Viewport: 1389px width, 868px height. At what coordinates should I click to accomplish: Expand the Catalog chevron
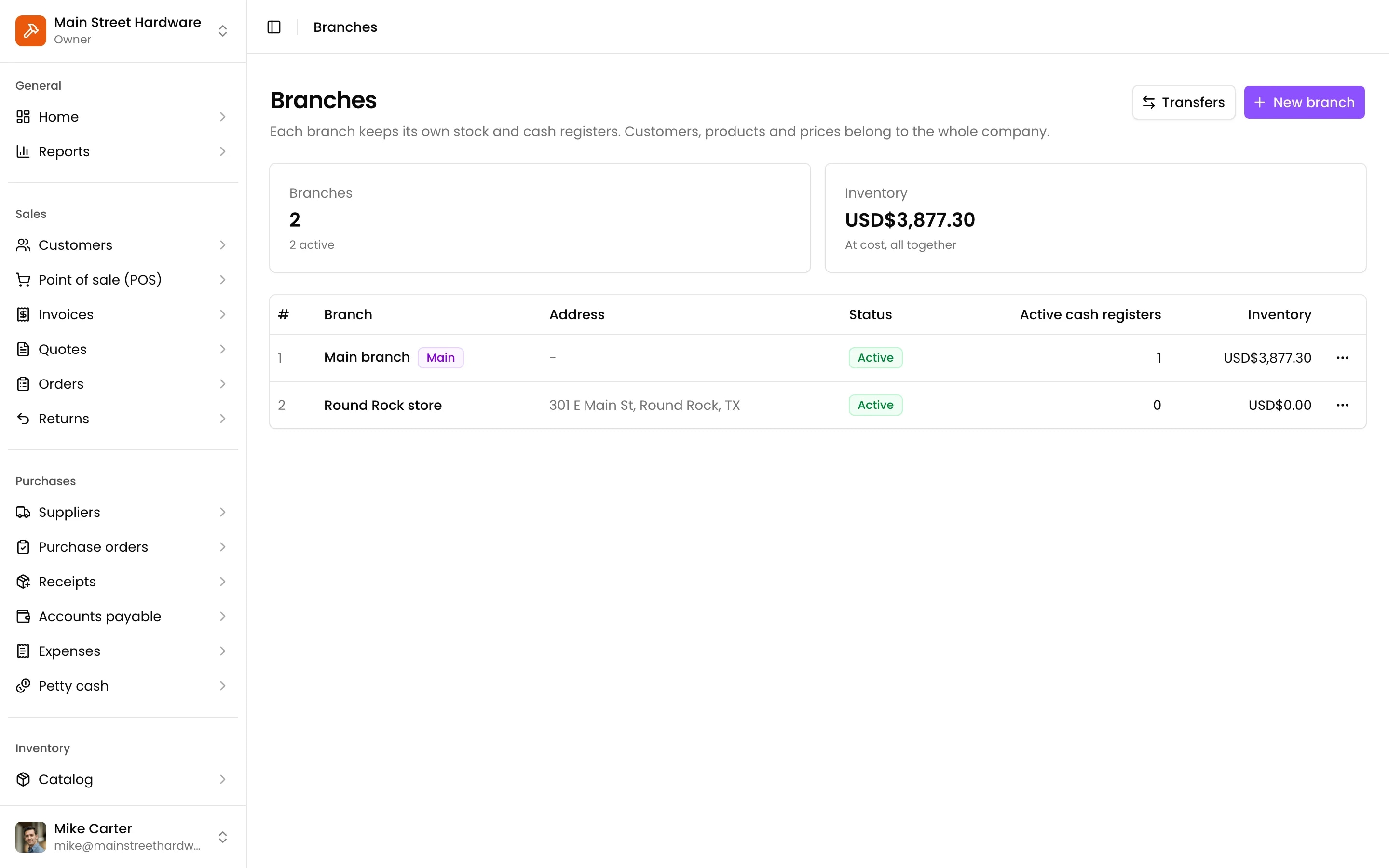pyautogui.click(x=223, y=780)
